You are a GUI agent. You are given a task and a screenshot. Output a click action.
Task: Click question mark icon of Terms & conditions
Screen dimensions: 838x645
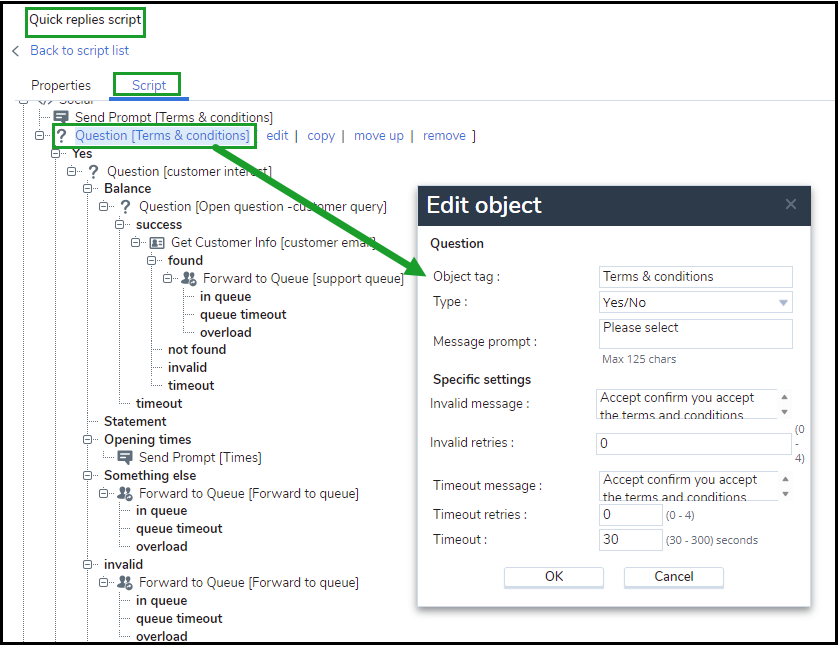click(61, 136)
